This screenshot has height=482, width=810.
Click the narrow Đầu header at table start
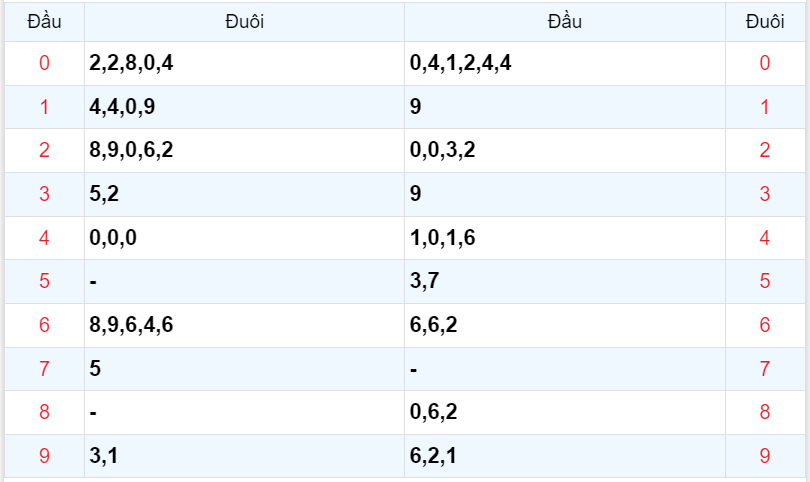[x=44, y=21]
